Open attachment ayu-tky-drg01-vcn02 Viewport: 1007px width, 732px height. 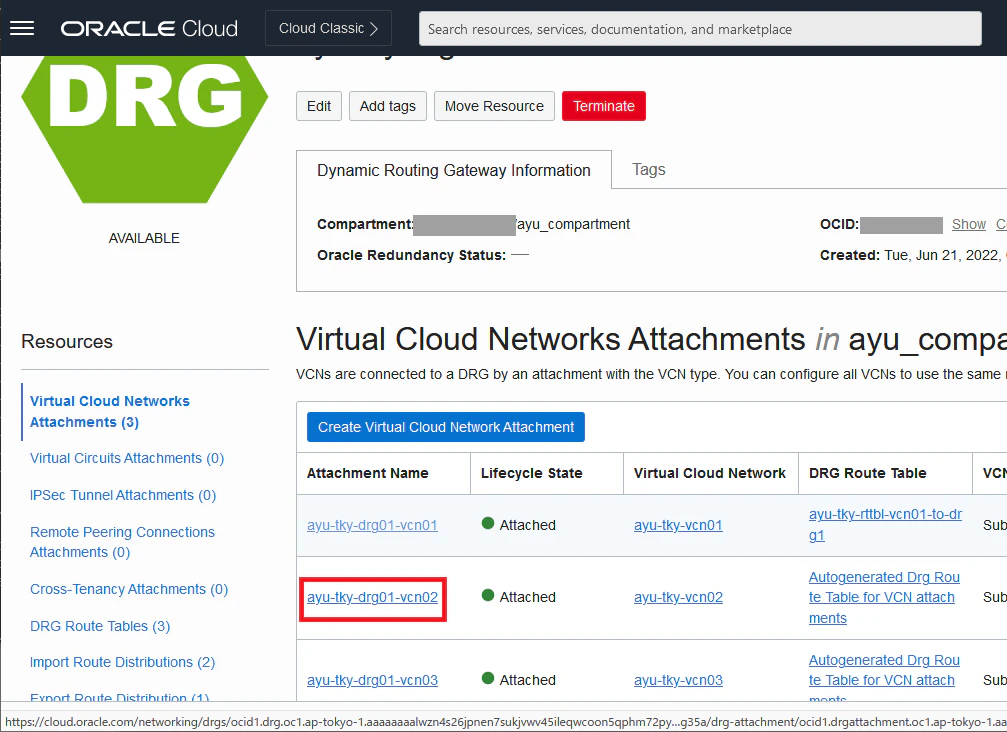point(372,597)
